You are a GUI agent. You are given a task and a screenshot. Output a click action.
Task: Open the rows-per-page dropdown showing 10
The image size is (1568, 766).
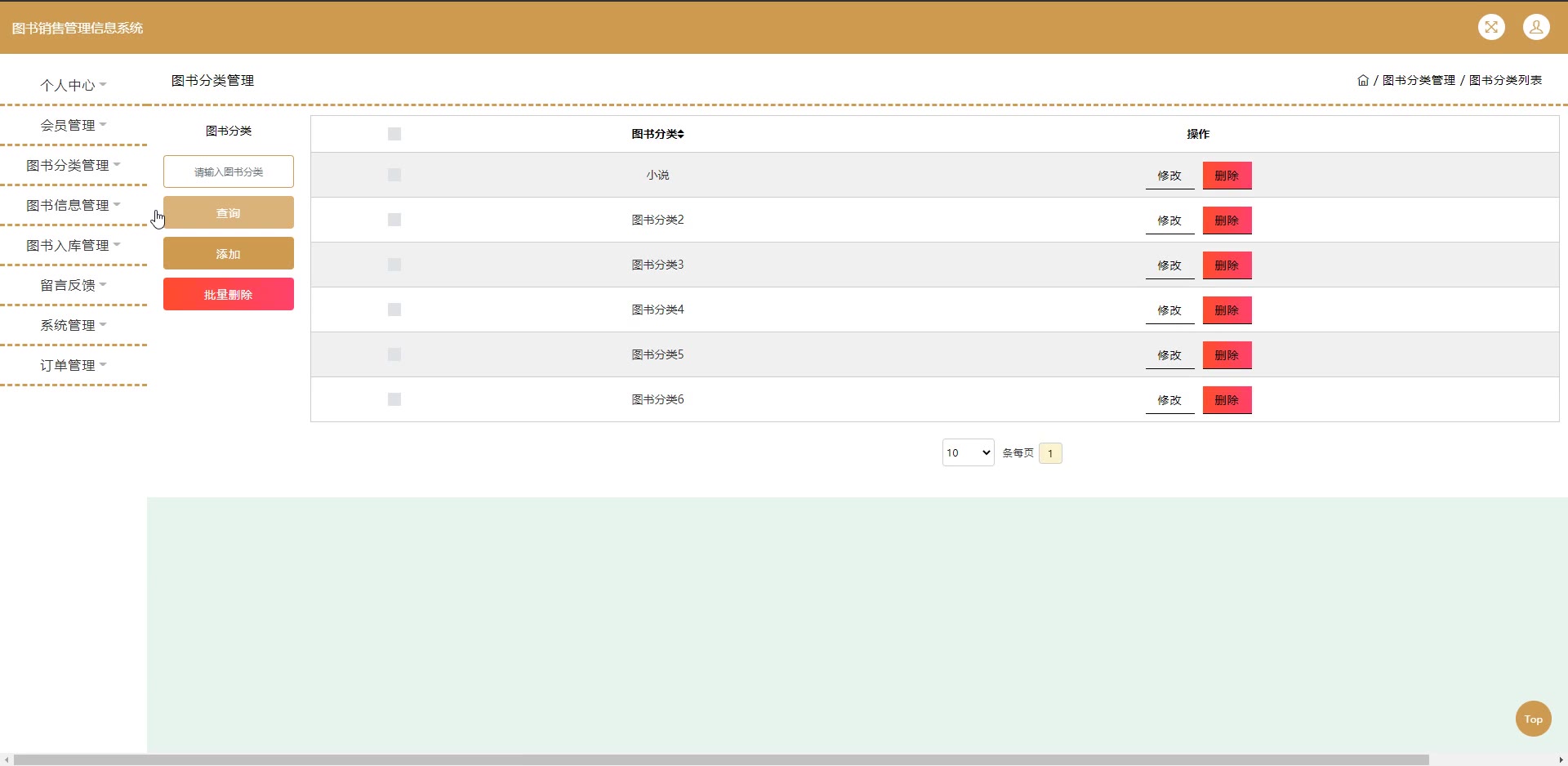click(x=968, y=452)
